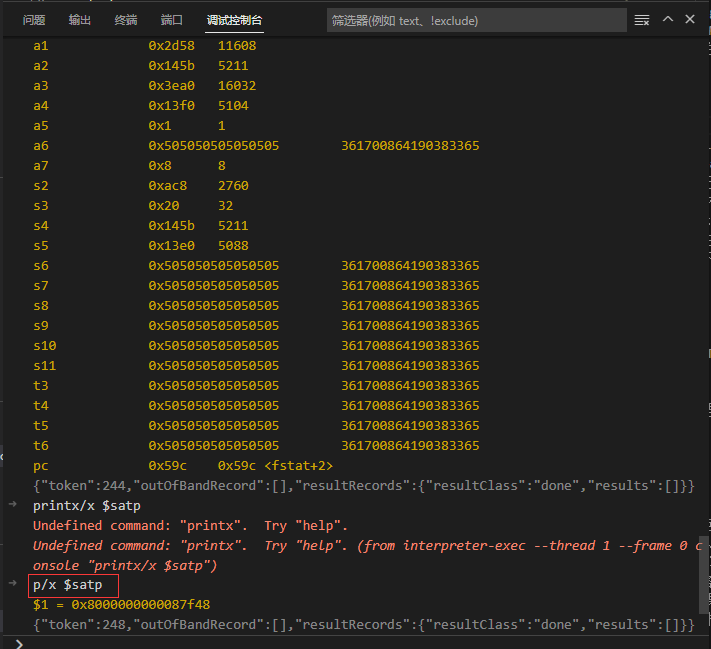Focus the 筛选器 filter input box
The width and height of the screenshot is (711, 649).
pos(475,20)
